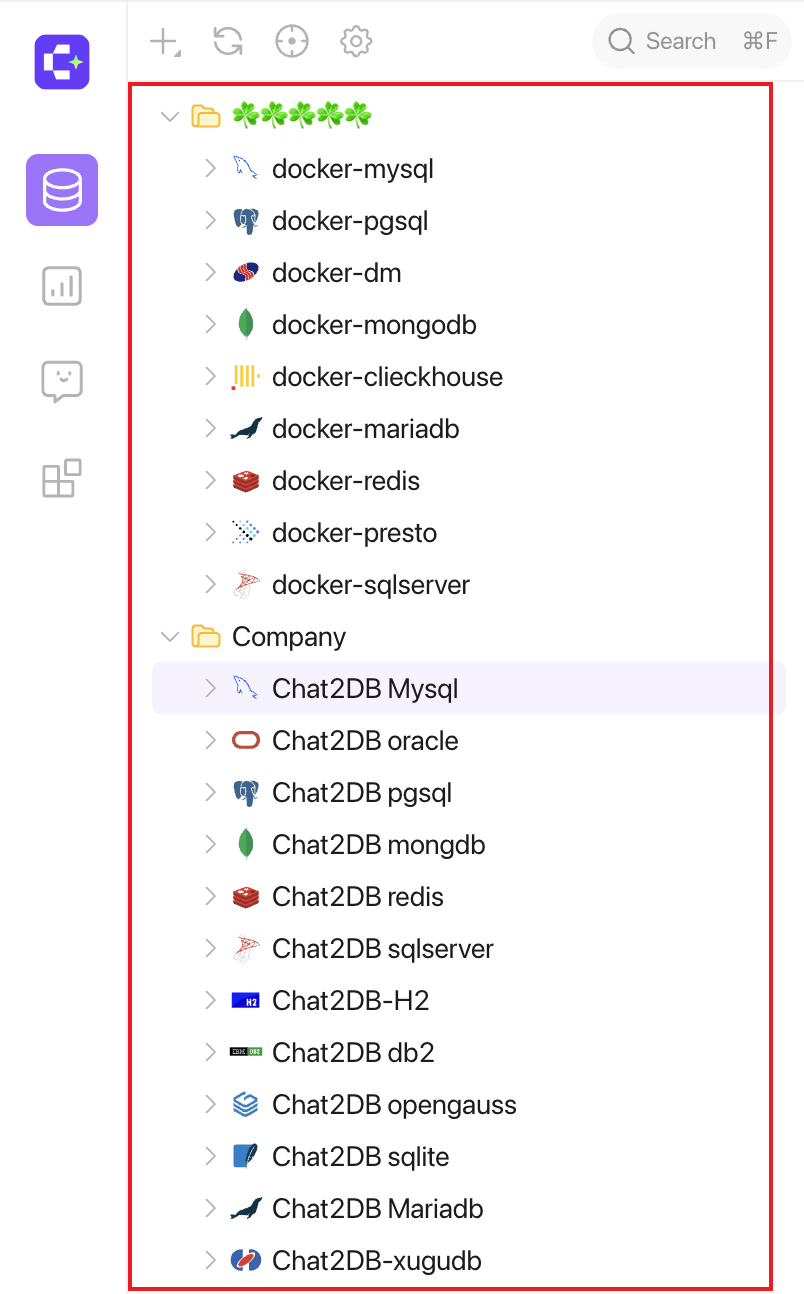Viewport: 804px width, 1294px height.
Task: Open settings via the gear icon
Action: click(x=356, y=41)
